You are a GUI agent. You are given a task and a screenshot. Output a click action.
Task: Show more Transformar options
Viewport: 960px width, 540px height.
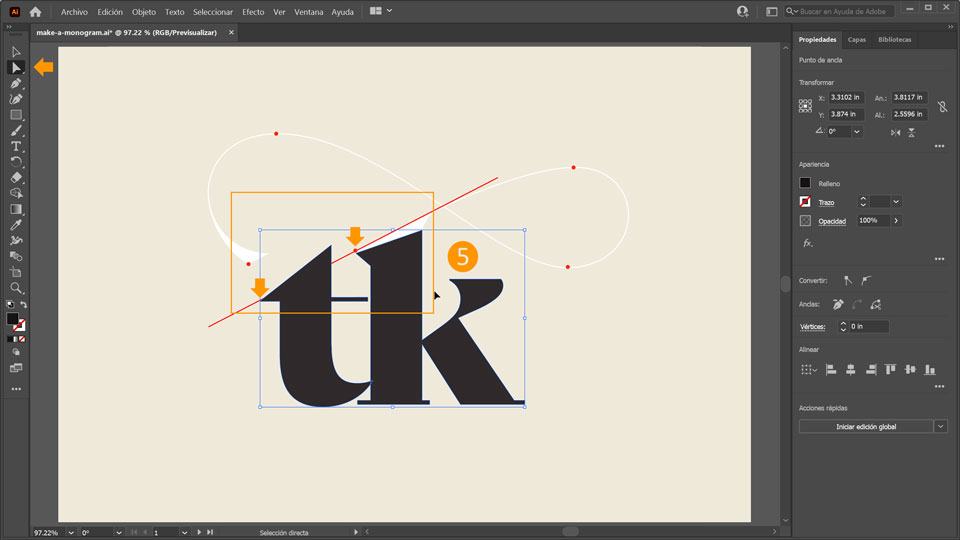(x=939, y=146)
